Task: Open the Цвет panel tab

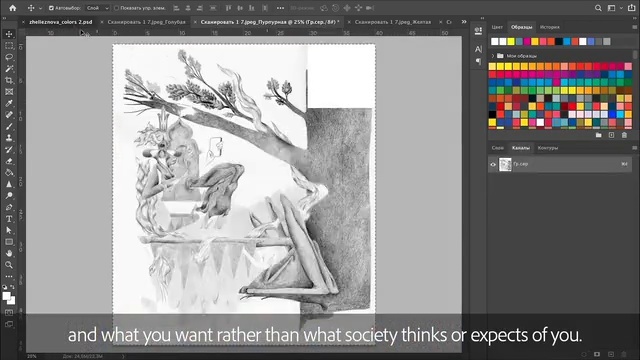Action: tap(497, 27)
